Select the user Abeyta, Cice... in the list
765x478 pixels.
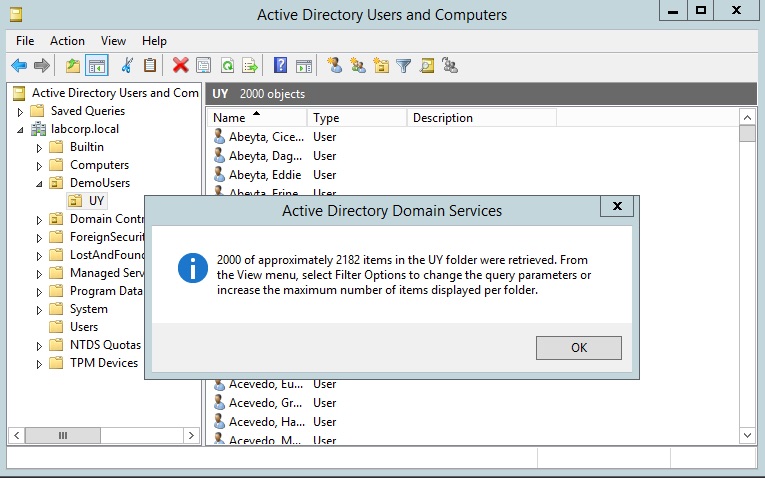pos(266,137)
